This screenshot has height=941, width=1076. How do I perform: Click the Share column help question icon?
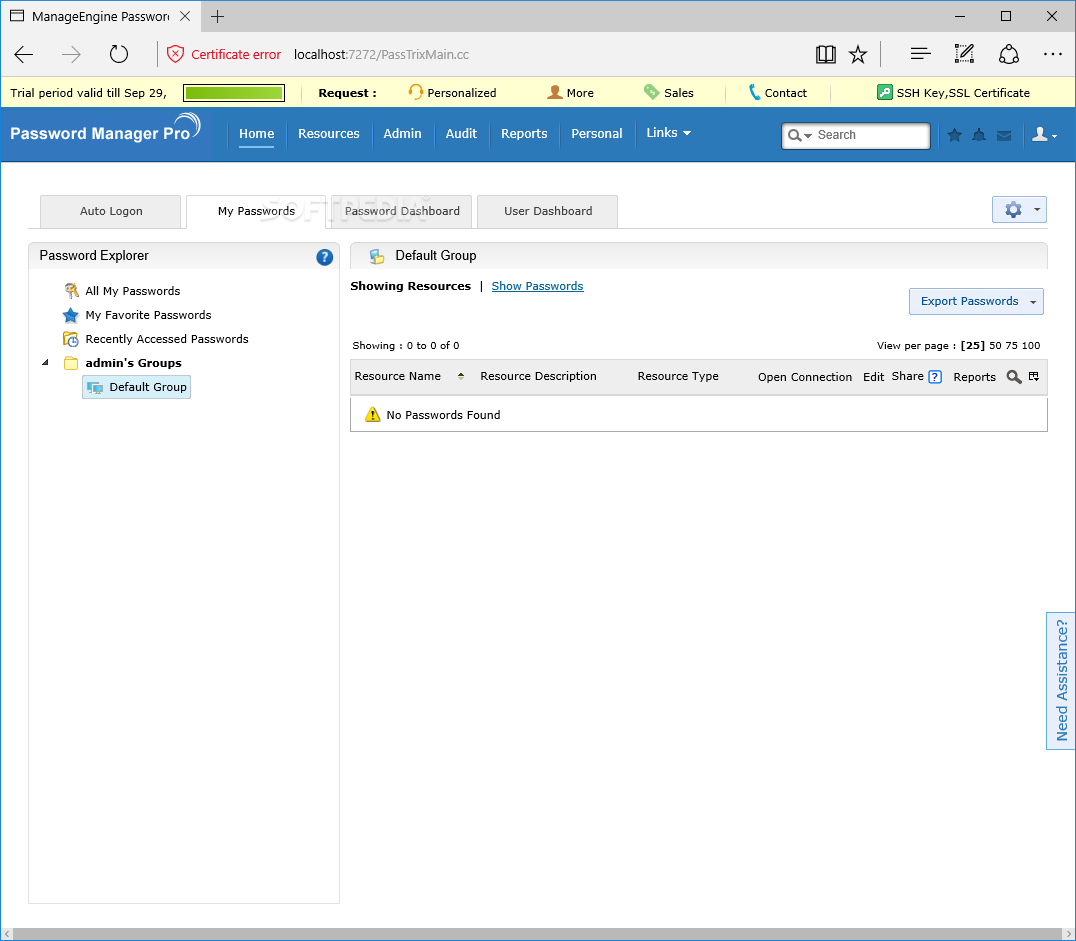click(935, 377)
